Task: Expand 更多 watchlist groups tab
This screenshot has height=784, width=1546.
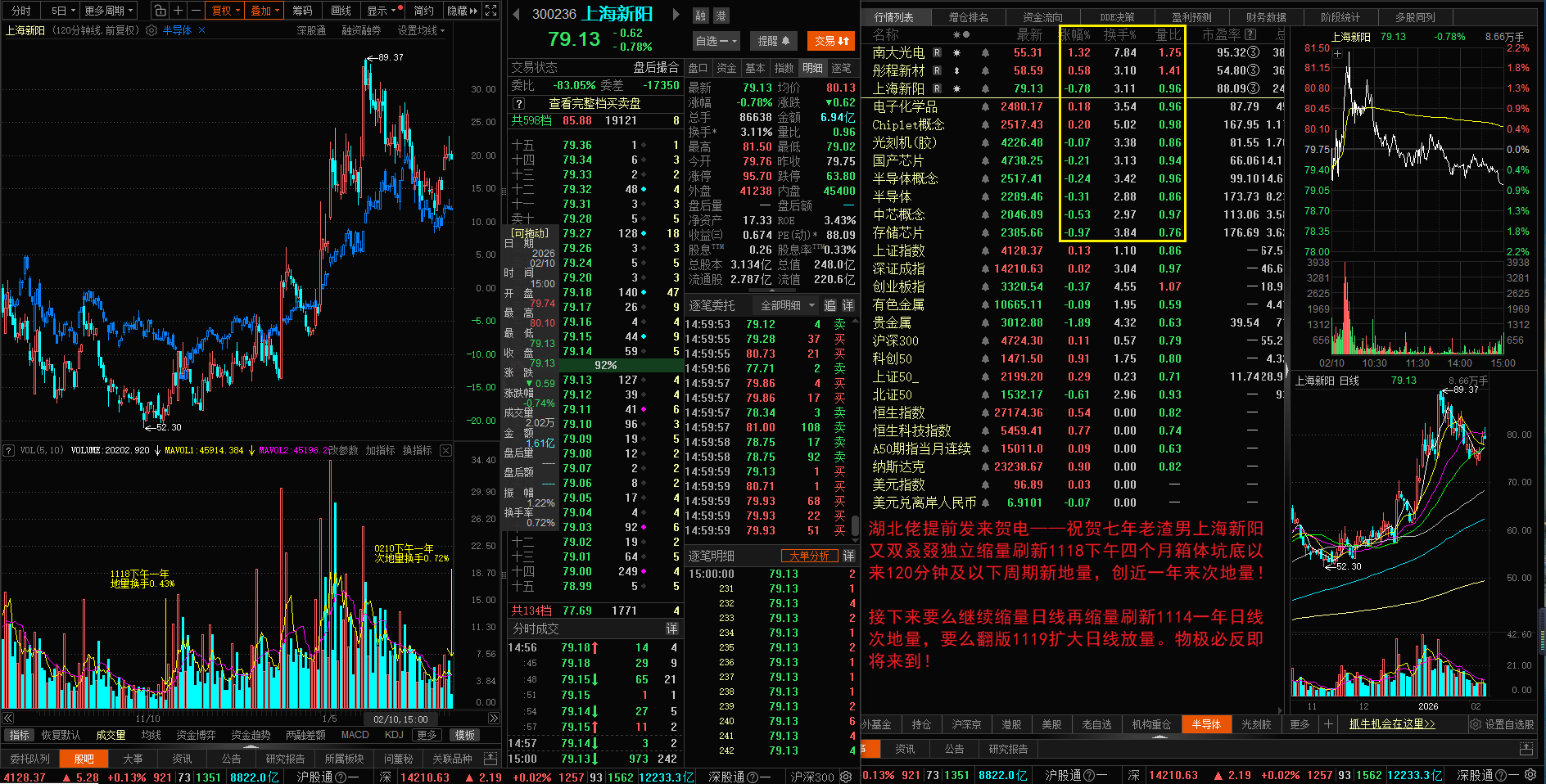Action: [1300, 724]
